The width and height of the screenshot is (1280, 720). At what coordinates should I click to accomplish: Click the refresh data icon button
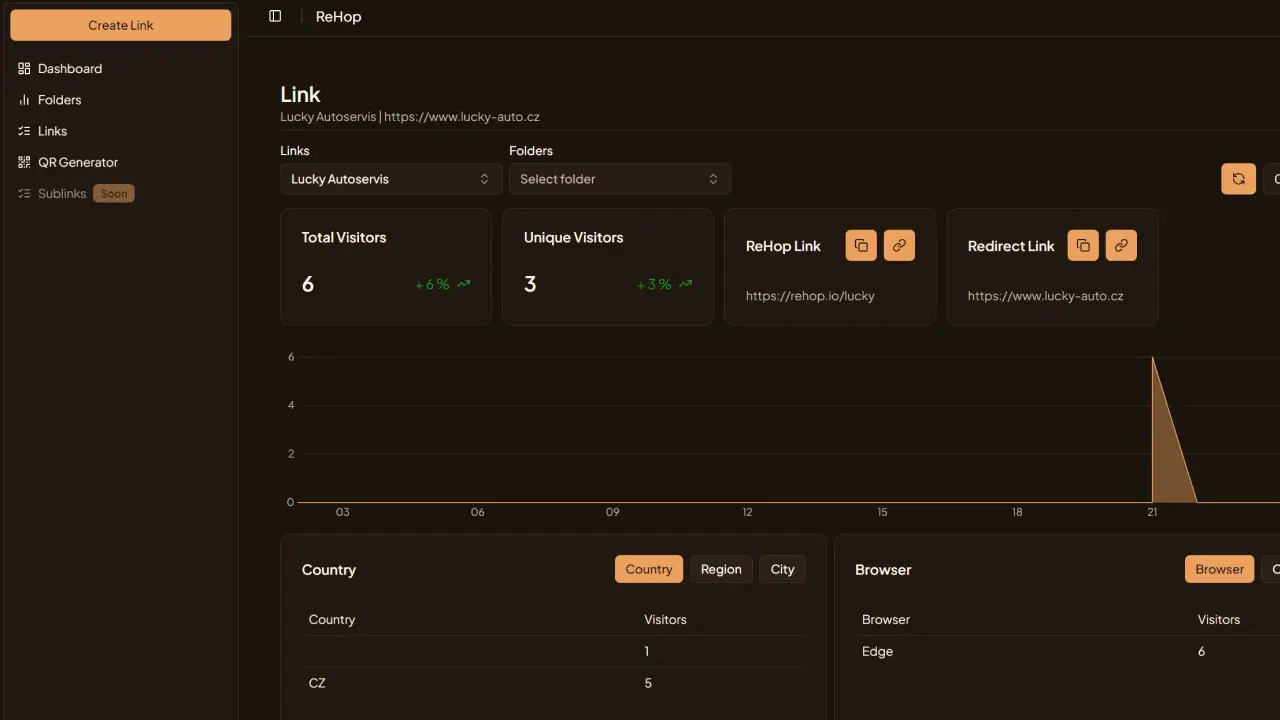[1238, 179]
